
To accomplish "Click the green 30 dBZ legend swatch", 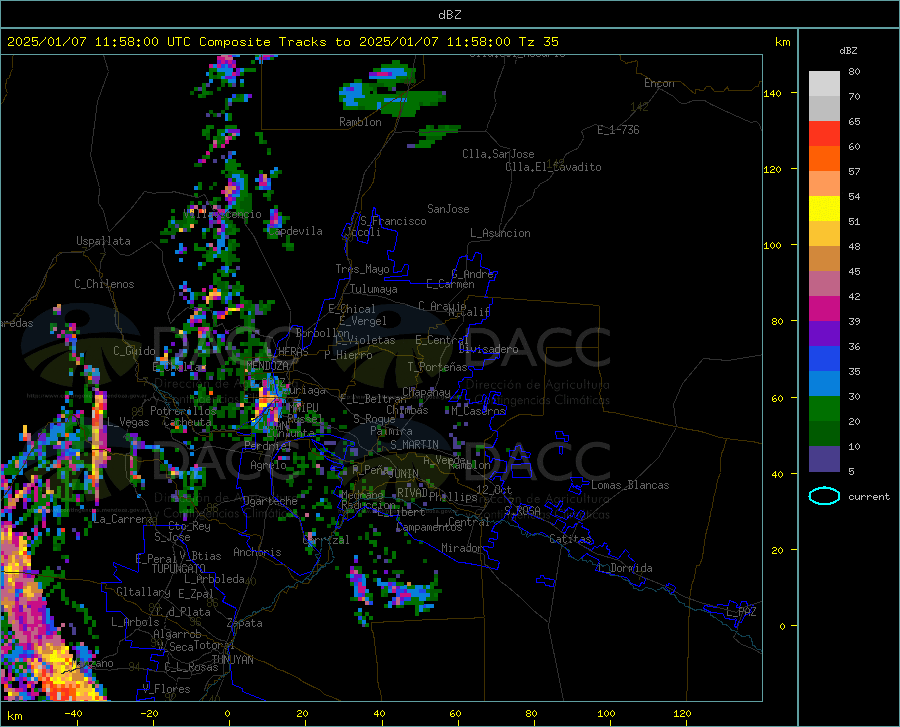I will pos(824,409).
